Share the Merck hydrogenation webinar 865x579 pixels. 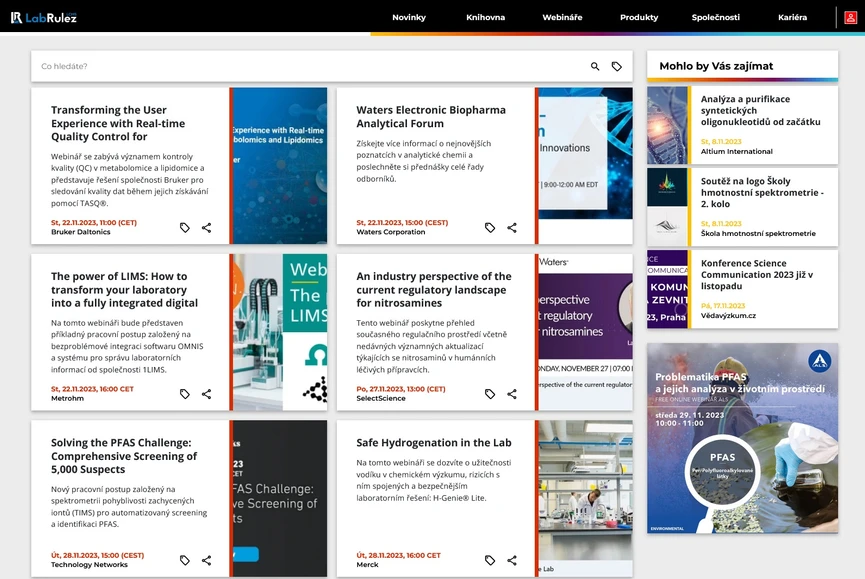(x=512, y=560)
